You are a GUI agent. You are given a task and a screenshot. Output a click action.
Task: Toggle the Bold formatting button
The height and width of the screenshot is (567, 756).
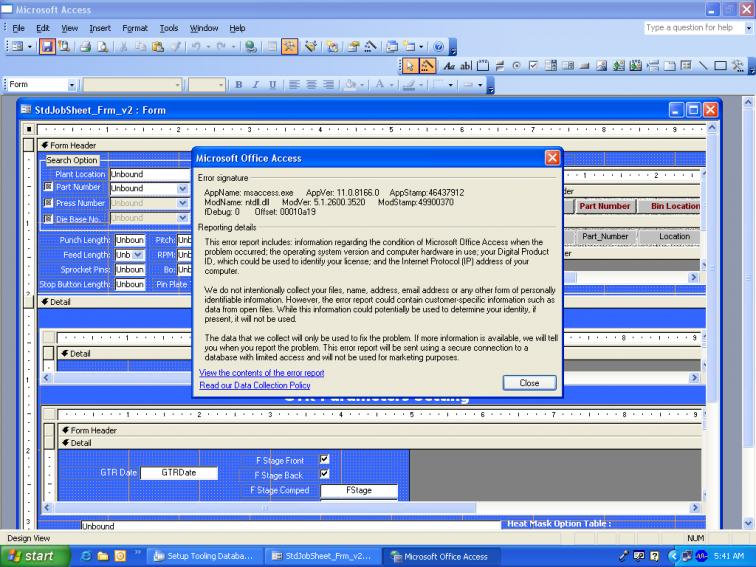(239, 85)
